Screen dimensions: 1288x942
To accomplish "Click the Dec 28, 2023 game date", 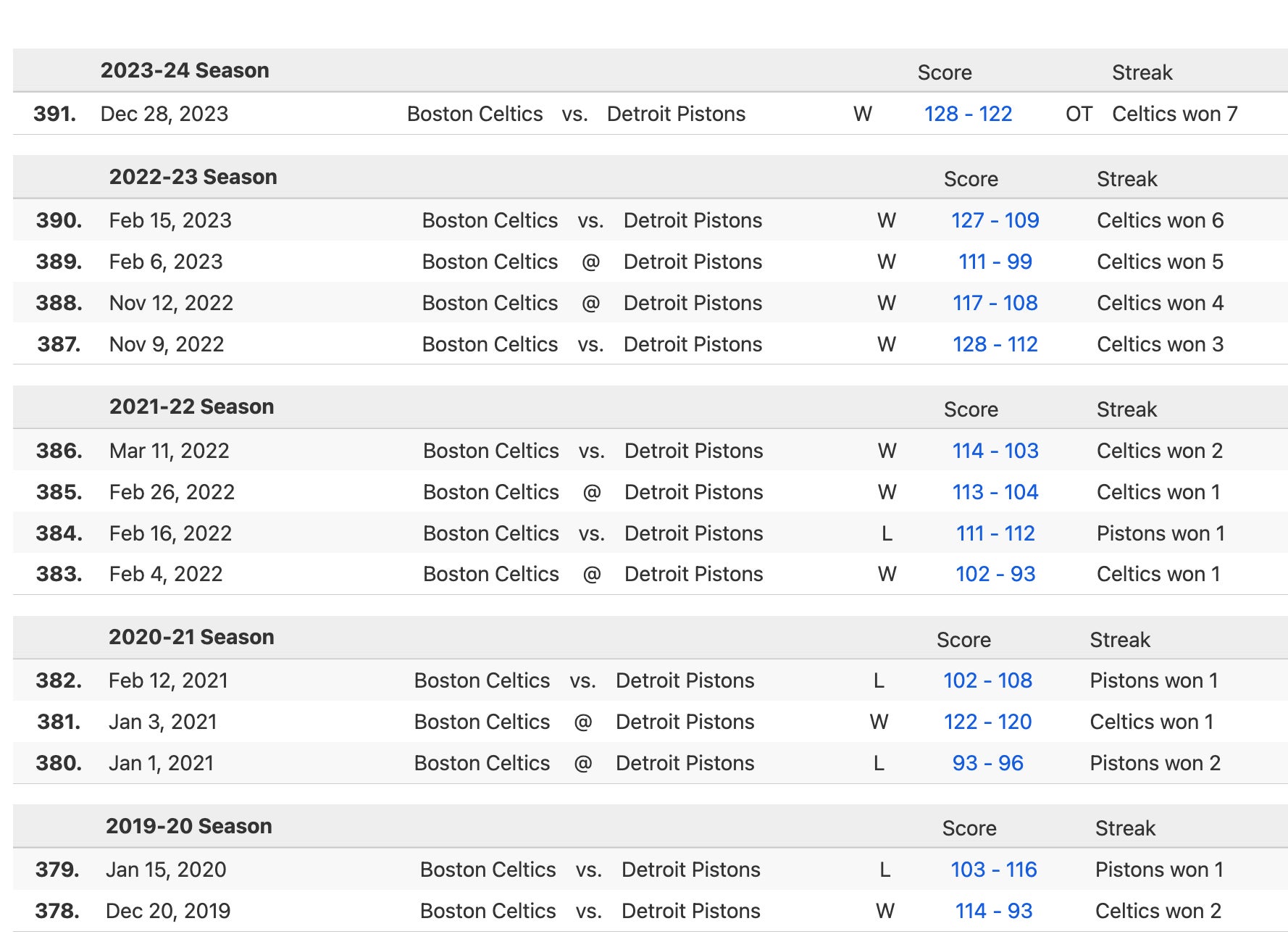I will pos(164,114).
